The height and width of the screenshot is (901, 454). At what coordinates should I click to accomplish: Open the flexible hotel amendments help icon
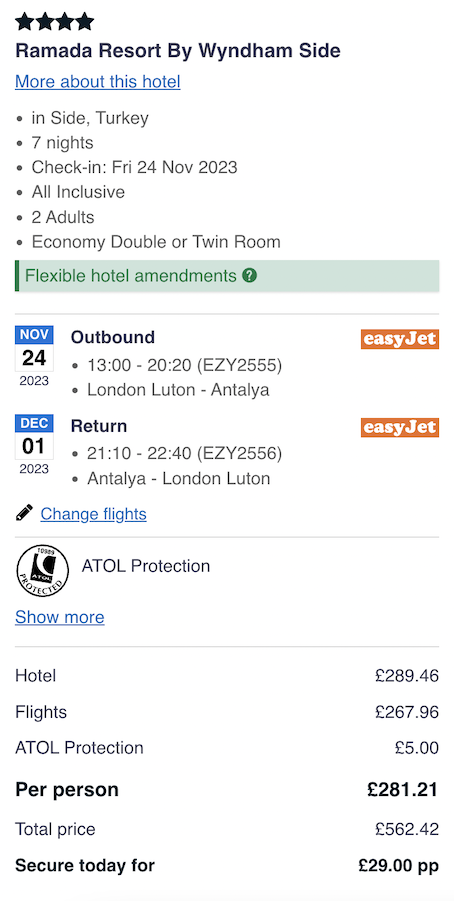tap(249, 276)
